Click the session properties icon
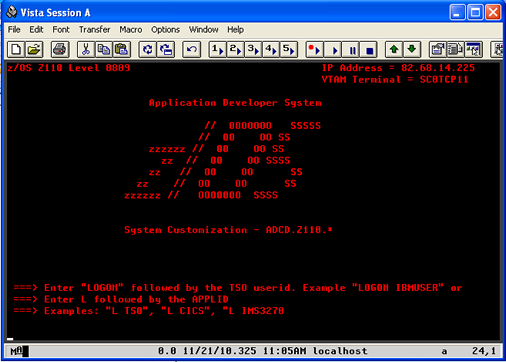Screen dimensions: 506x362 tap(438, 50)
